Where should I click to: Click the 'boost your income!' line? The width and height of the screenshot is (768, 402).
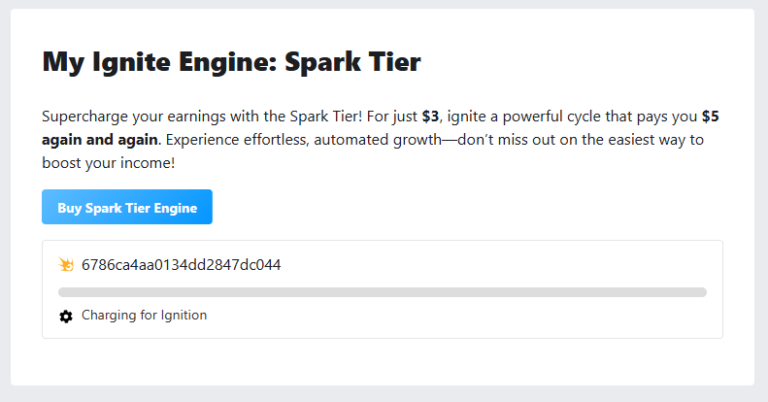(x=108, y=163)
